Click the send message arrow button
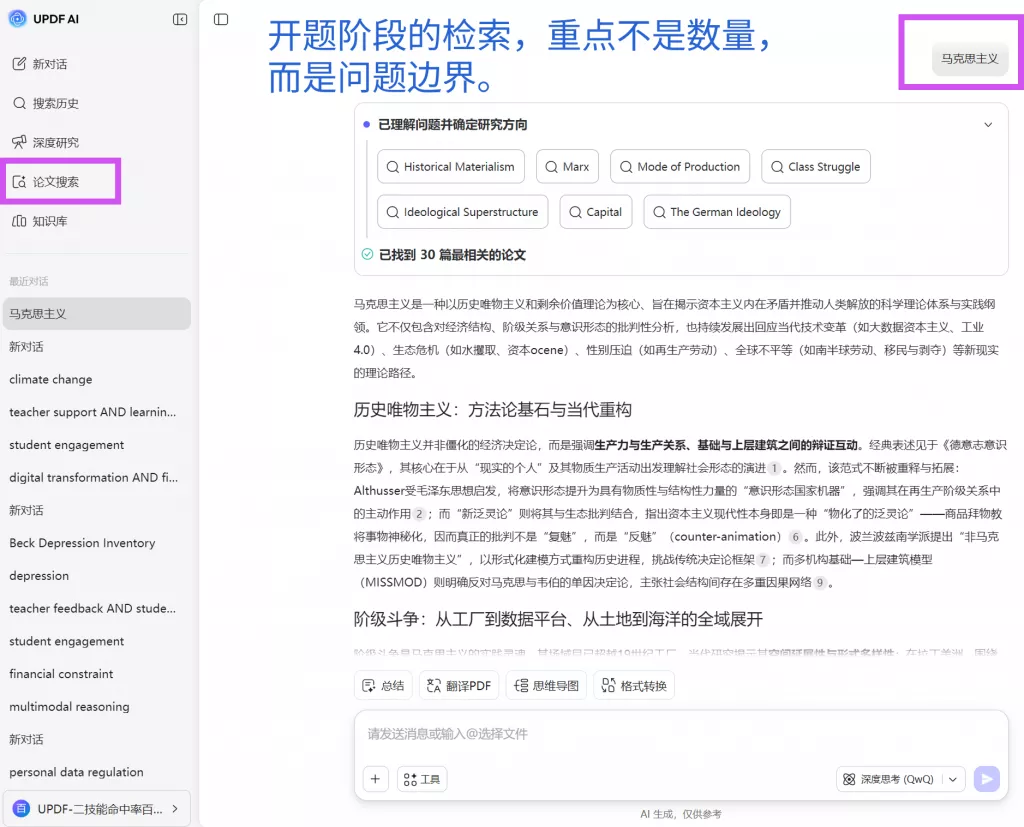The image size is (1024, 827). [x=986, y=779]
